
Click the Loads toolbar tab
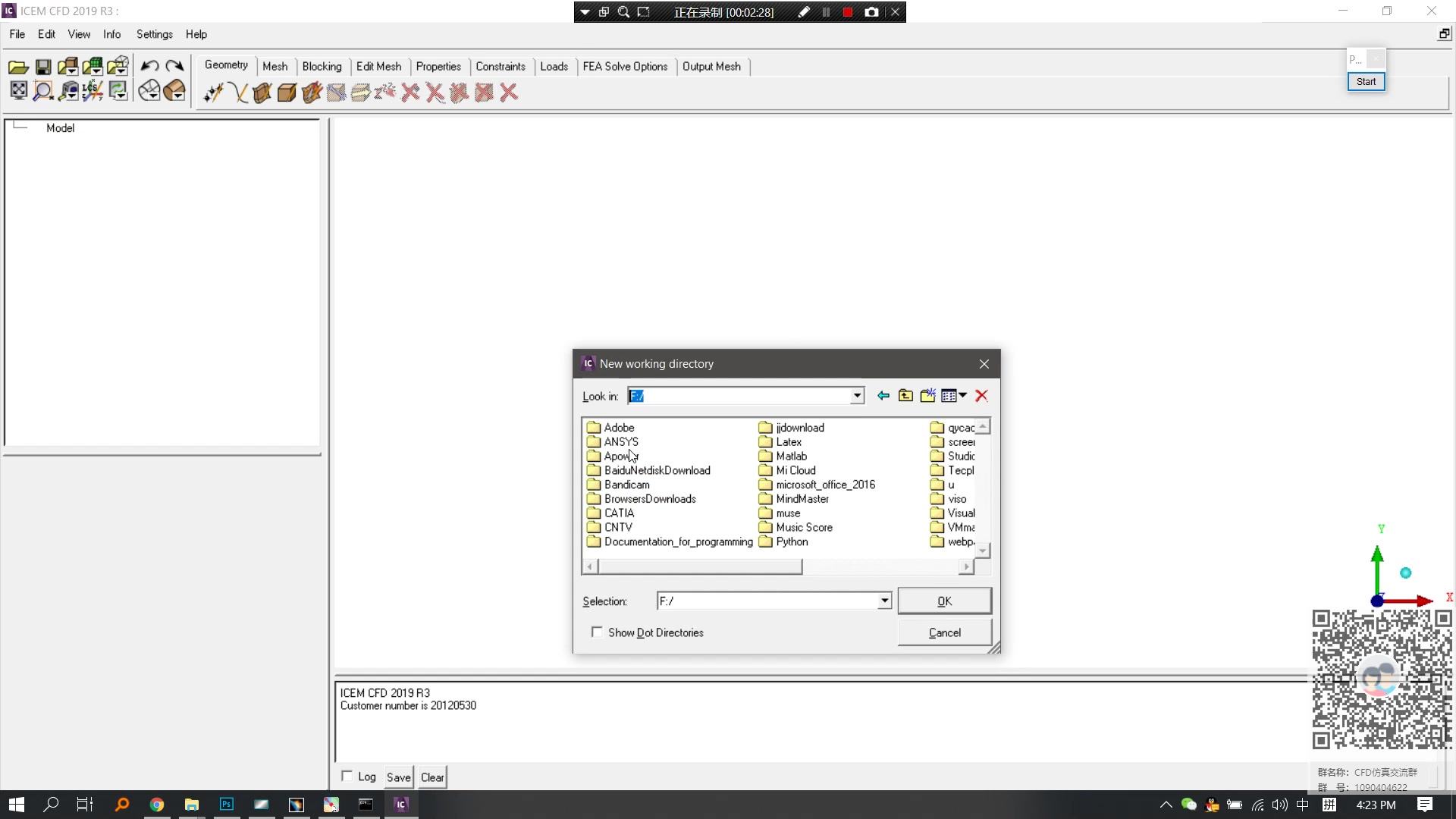point(554,66)
